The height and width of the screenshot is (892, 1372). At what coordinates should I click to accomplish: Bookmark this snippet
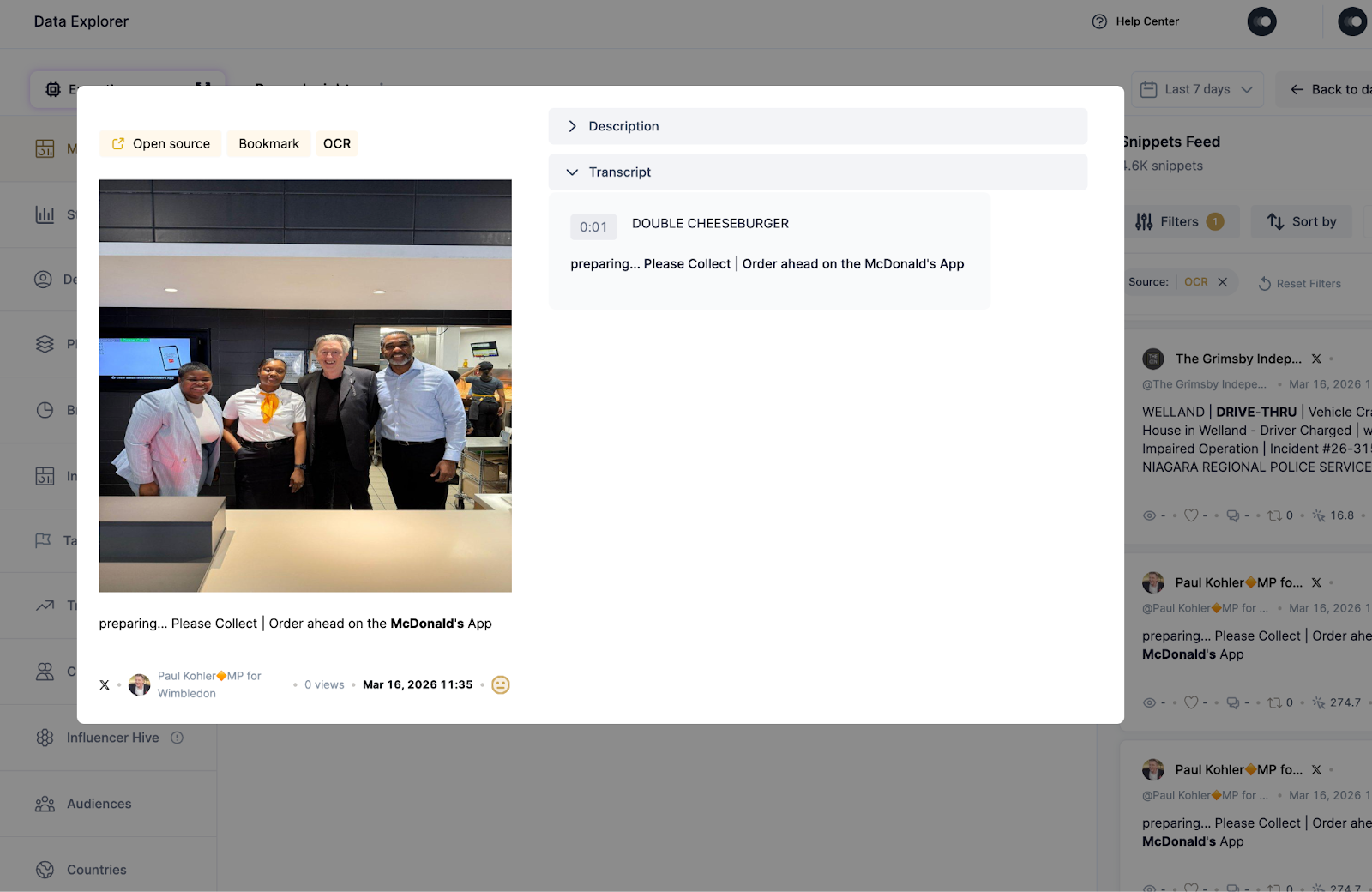pos(268,143)
